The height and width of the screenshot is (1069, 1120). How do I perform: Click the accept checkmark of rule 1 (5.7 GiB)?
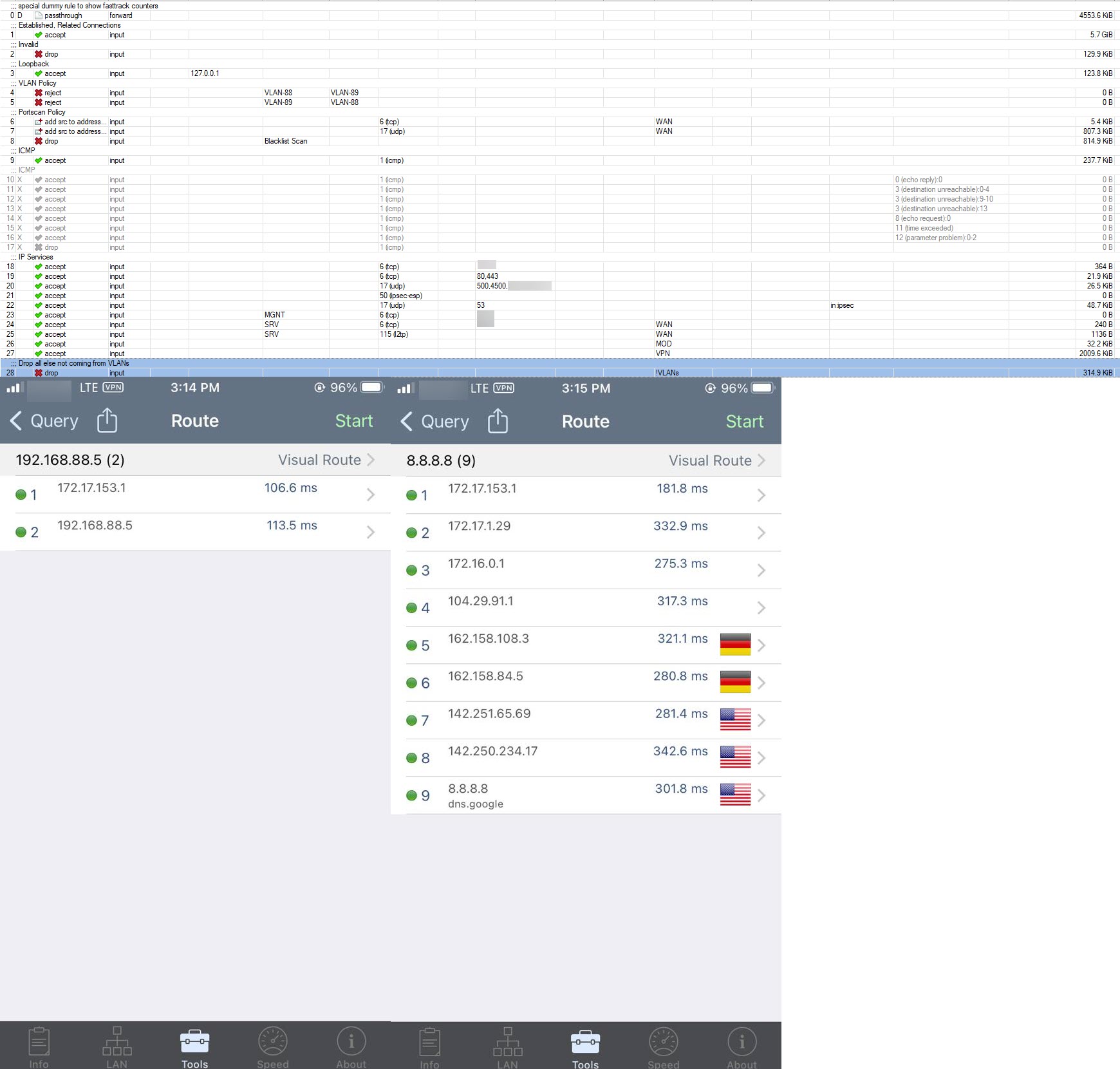[39, 35]
